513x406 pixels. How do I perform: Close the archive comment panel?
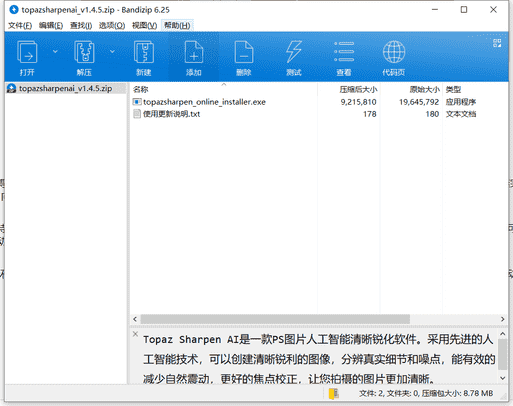tap(135, 334)
